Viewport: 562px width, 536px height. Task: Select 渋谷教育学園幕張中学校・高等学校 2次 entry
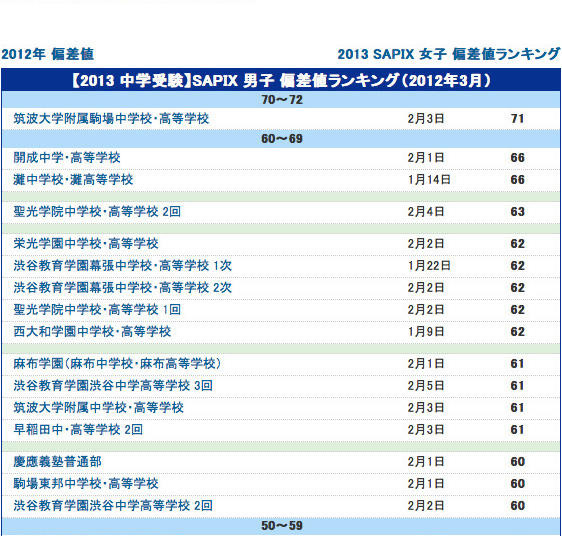tap(123, 288)
